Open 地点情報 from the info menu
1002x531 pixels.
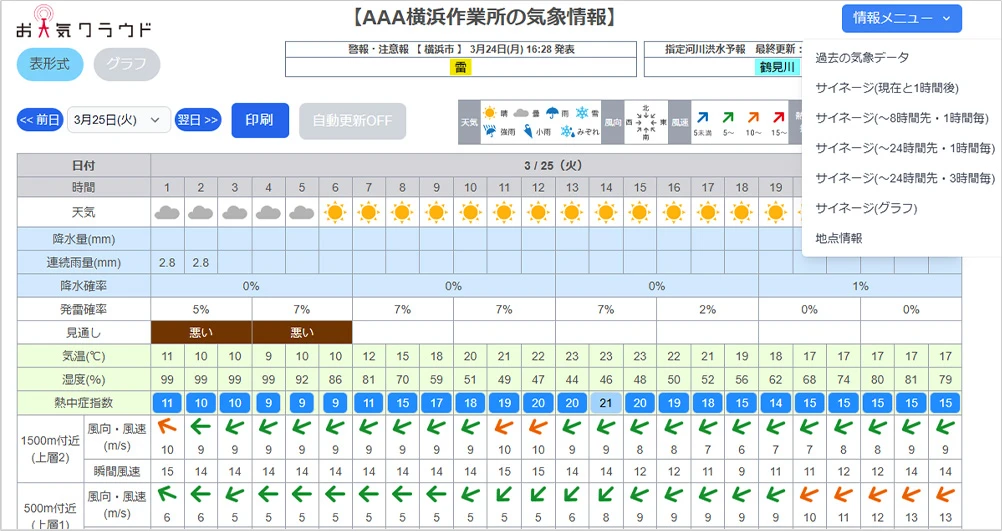pos(838,238)
